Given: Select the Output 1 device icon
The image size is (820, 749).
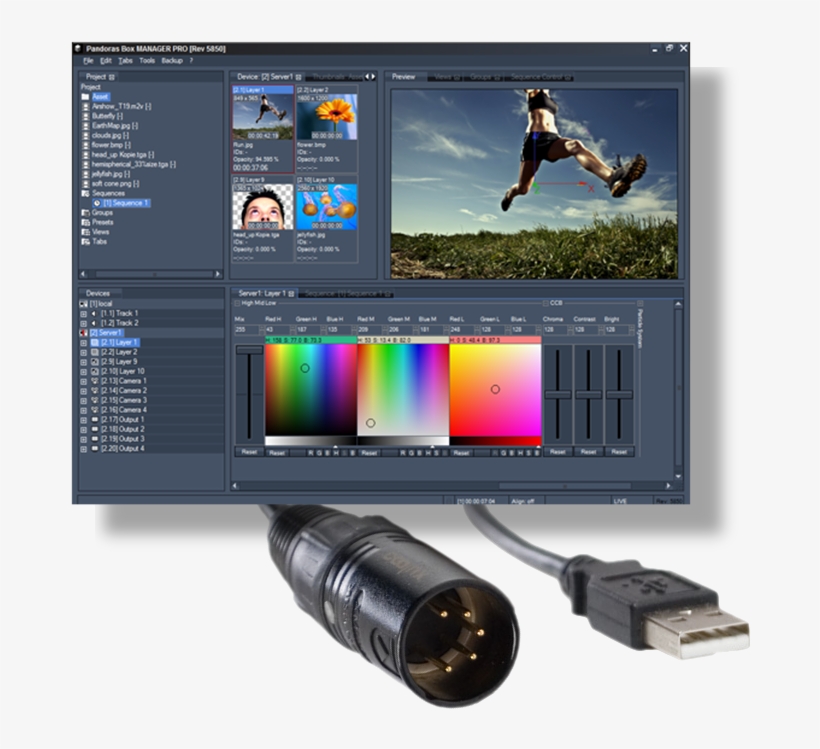Looking at the screenshot, I should (x=95, y=420).
